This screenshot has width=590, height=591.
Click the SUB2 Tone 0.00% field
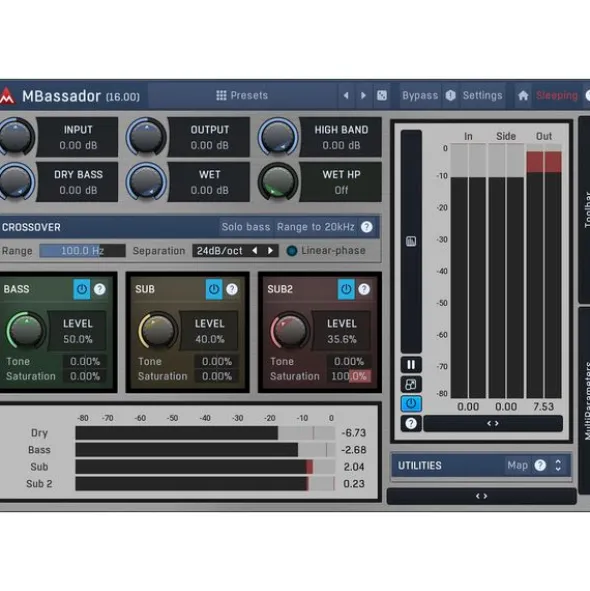(x=349, y=361)
